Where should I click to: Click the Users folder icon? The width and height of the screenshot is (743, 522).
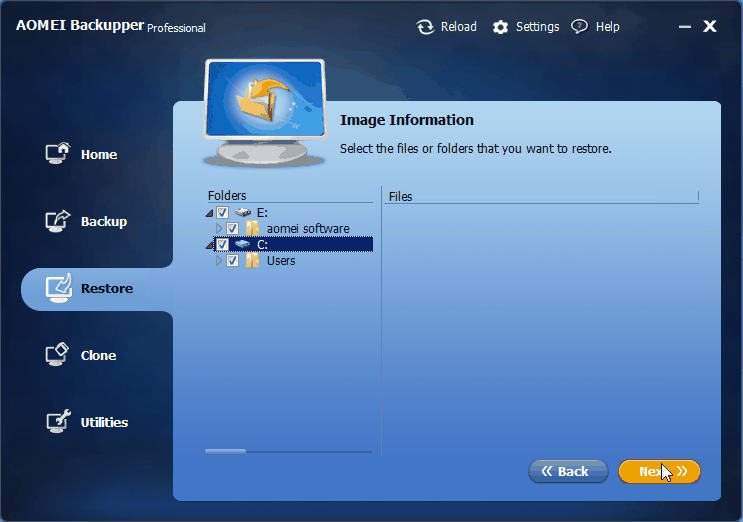coord(253,261)
